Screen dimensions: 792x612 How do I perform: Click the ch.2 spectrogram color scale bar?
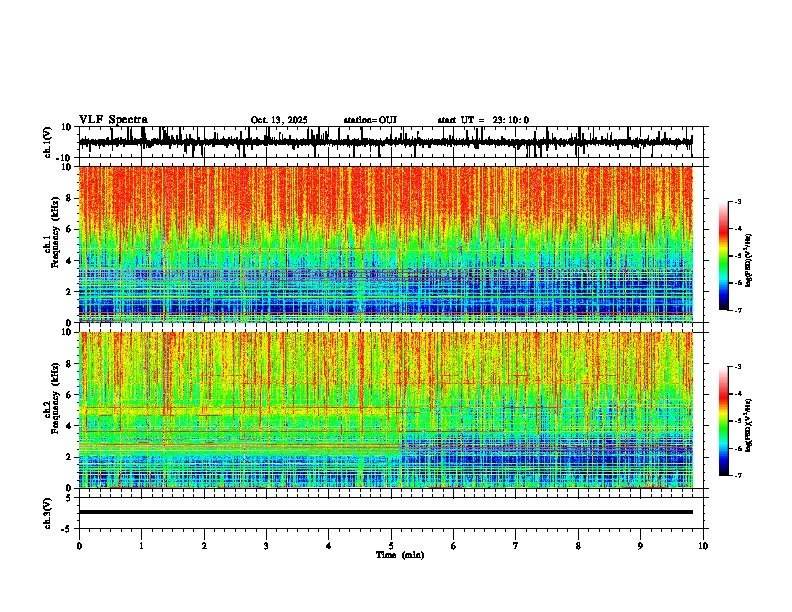click(x=724, y=421)
